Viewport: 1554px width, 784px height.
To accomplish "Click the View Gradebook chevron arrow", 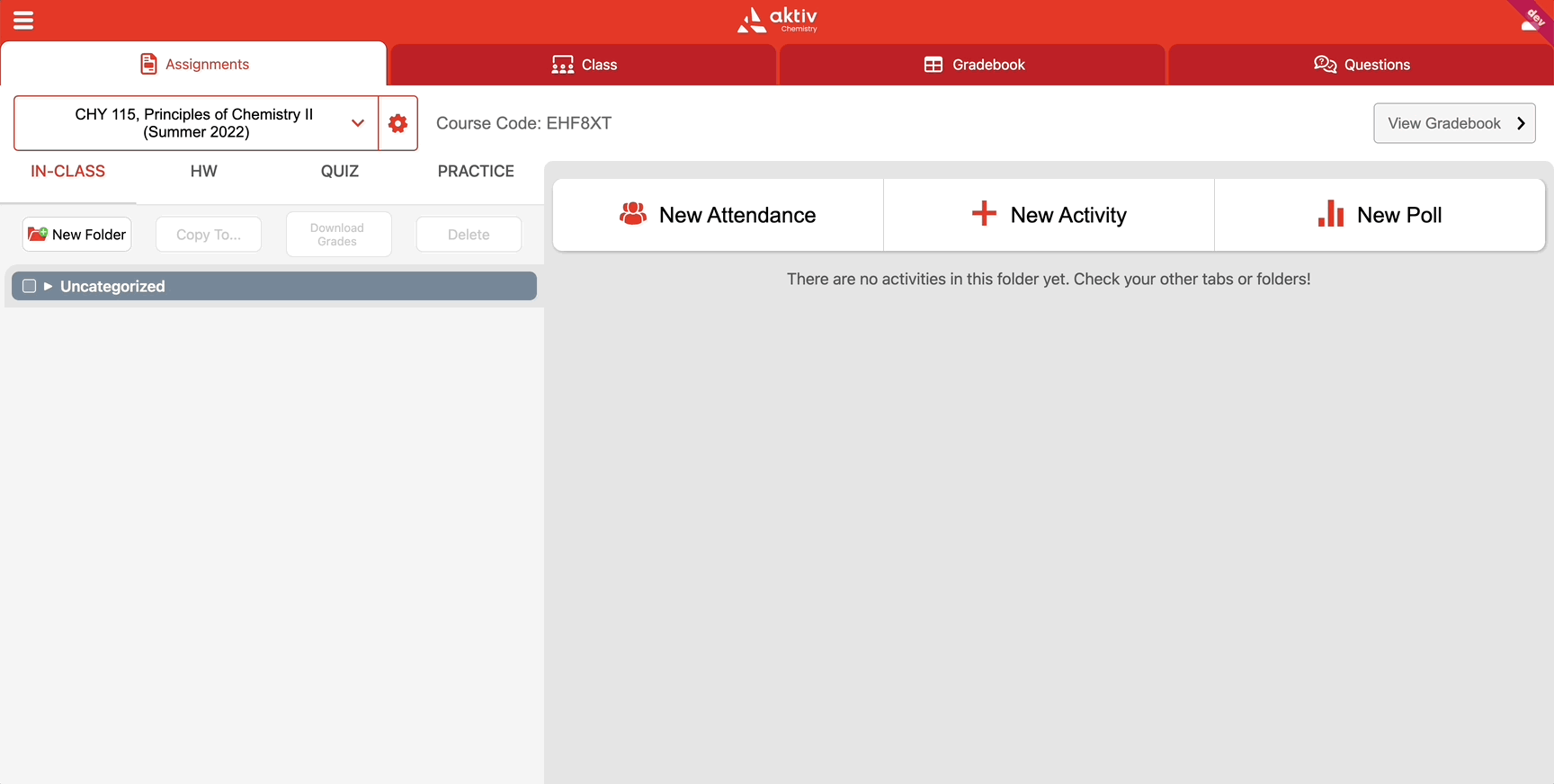I will click(1521, 123).
